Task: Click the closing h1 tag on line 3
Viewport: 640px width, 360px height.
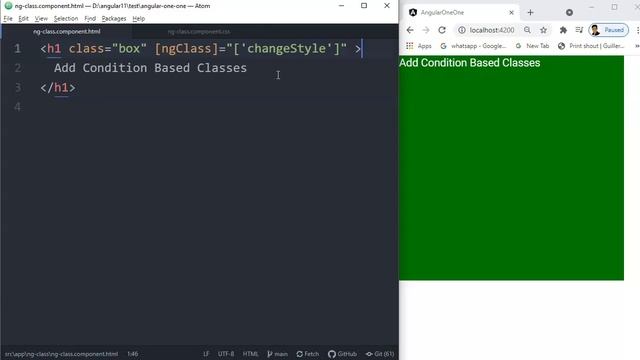Action: point(58,87)
